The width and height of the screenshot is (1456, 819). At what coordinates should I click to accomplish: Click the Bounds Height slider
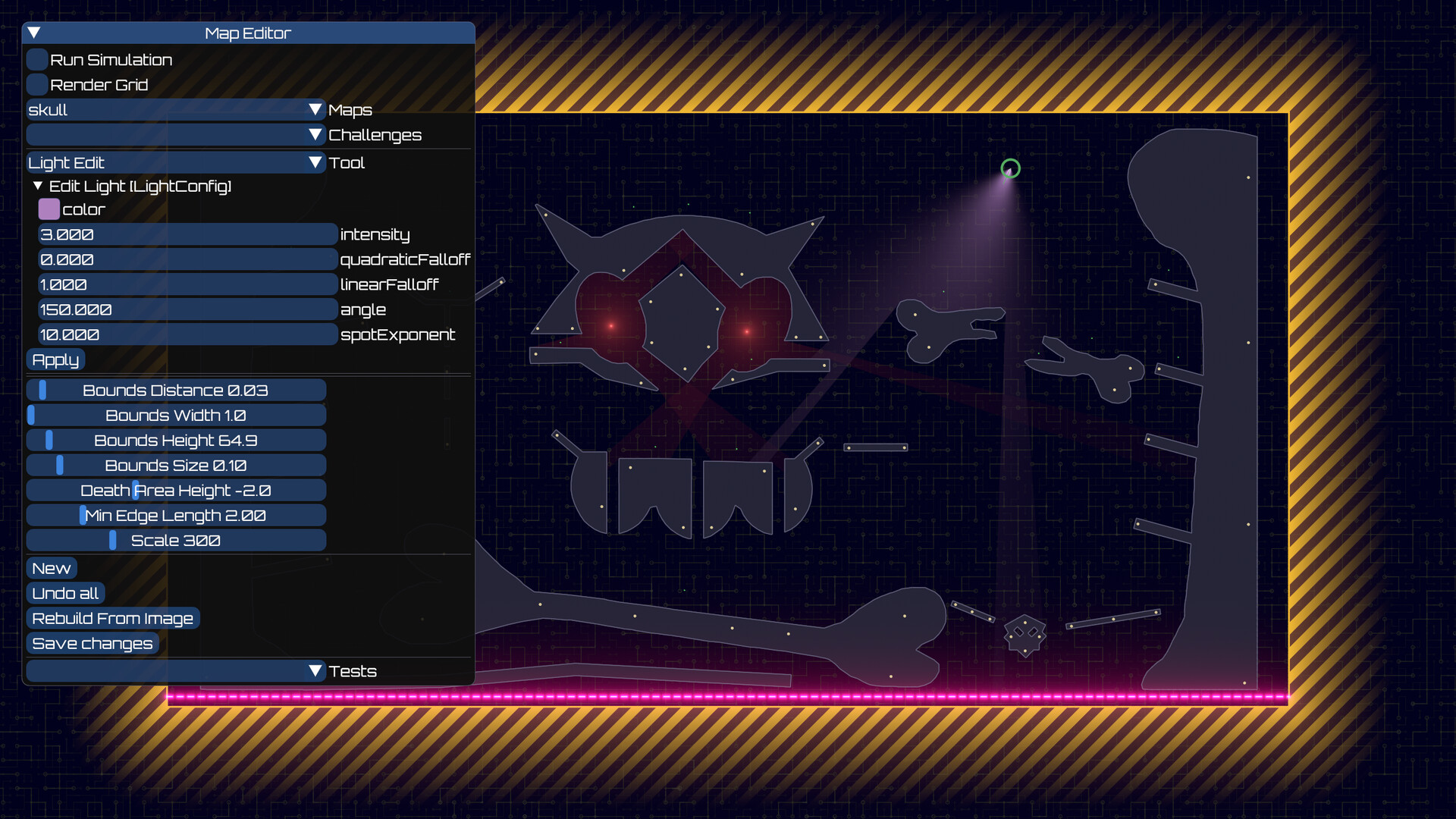(x=176, y=440)
